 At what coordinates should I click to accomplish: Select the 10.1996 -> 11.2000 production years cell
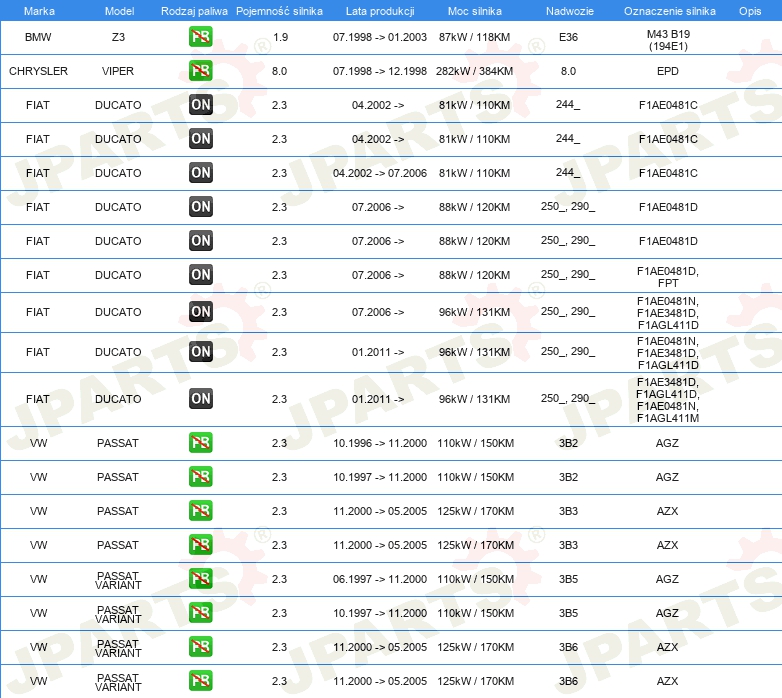tap(380, 443)
